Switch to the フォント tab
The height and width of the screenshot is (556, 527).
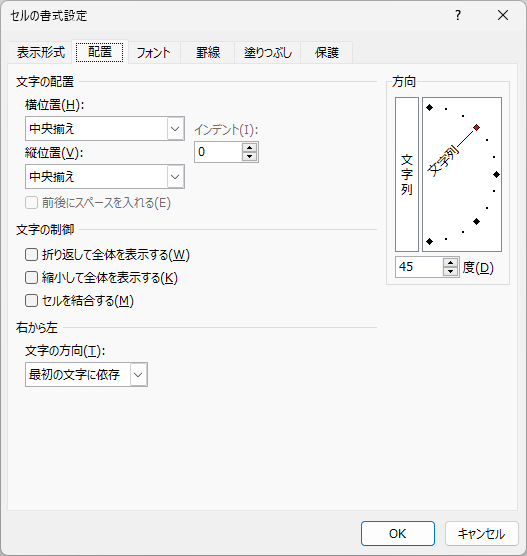point(154,53)
